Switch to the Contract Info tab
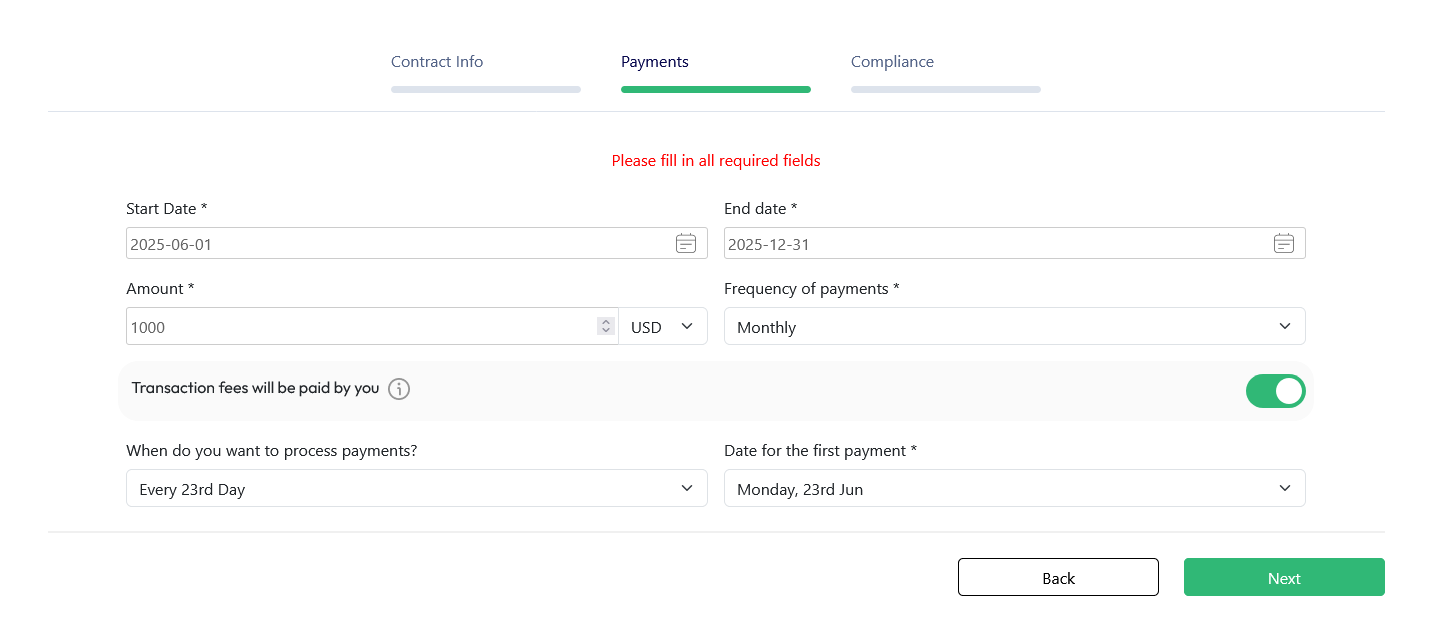The image size is (1433, 644). (x=437, y=62)
